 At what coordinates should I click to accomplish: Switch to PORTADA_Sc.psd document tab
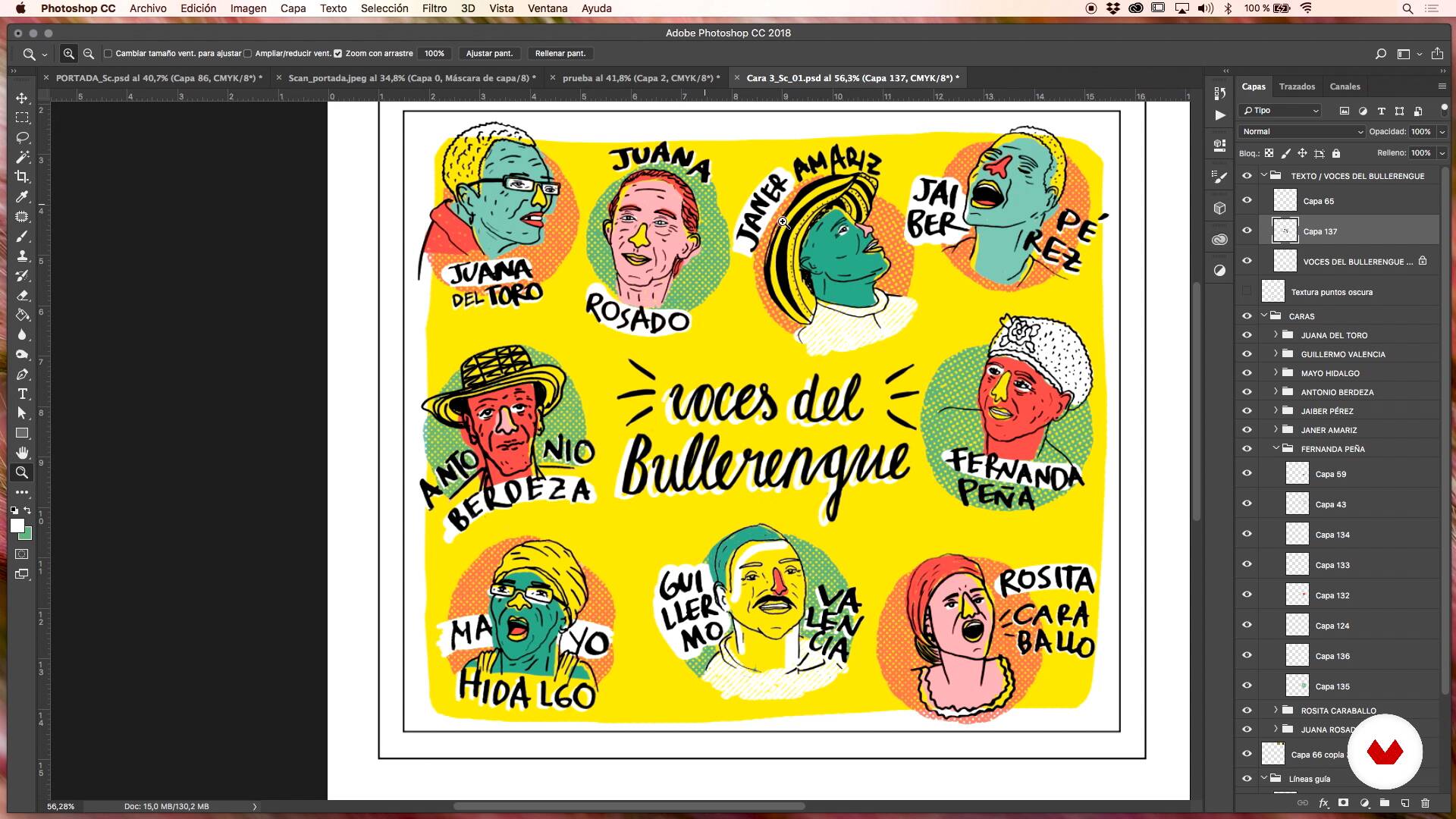point(159,78)
